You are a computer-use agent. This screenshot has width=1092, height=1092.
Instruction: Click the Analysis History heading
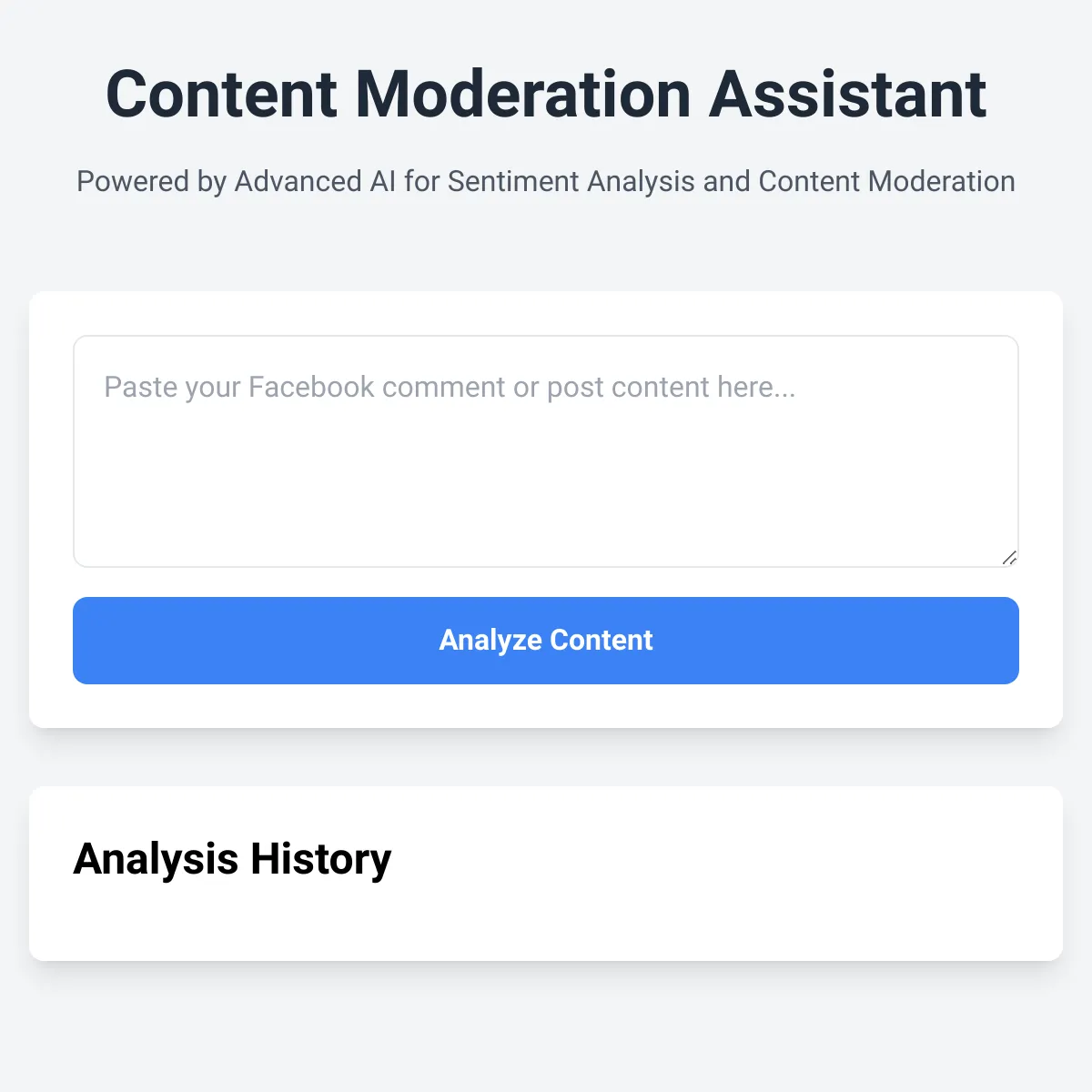232,859
